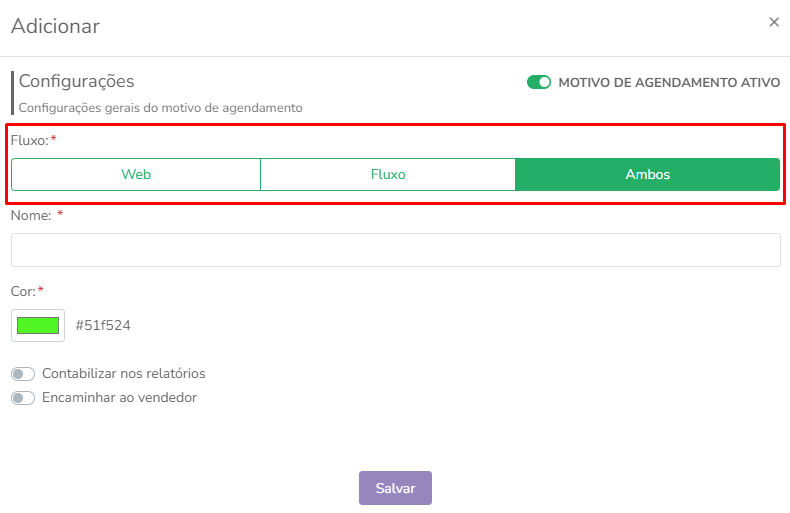Open the green color swatch picker
This screenshot has height=513, width=790.
pos(38,326)
